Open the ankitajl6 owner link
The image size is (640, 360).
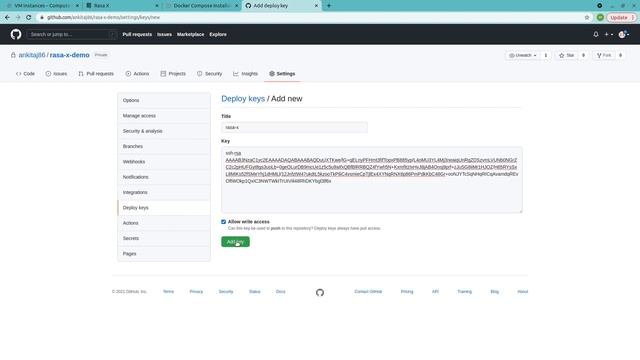(32, 55)
